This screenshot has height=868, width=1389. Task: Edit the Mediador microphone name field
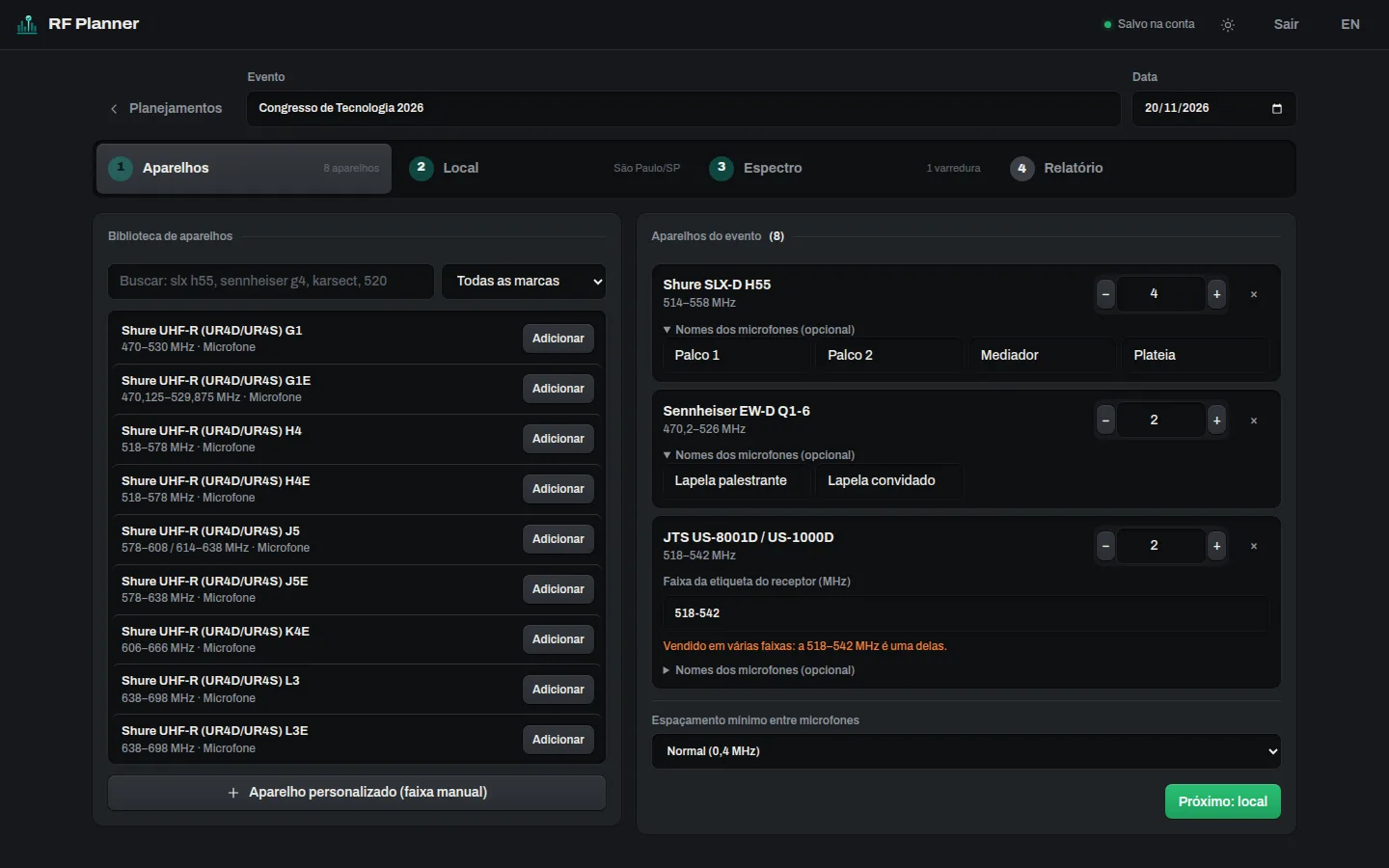click(x=1044, y=355)
